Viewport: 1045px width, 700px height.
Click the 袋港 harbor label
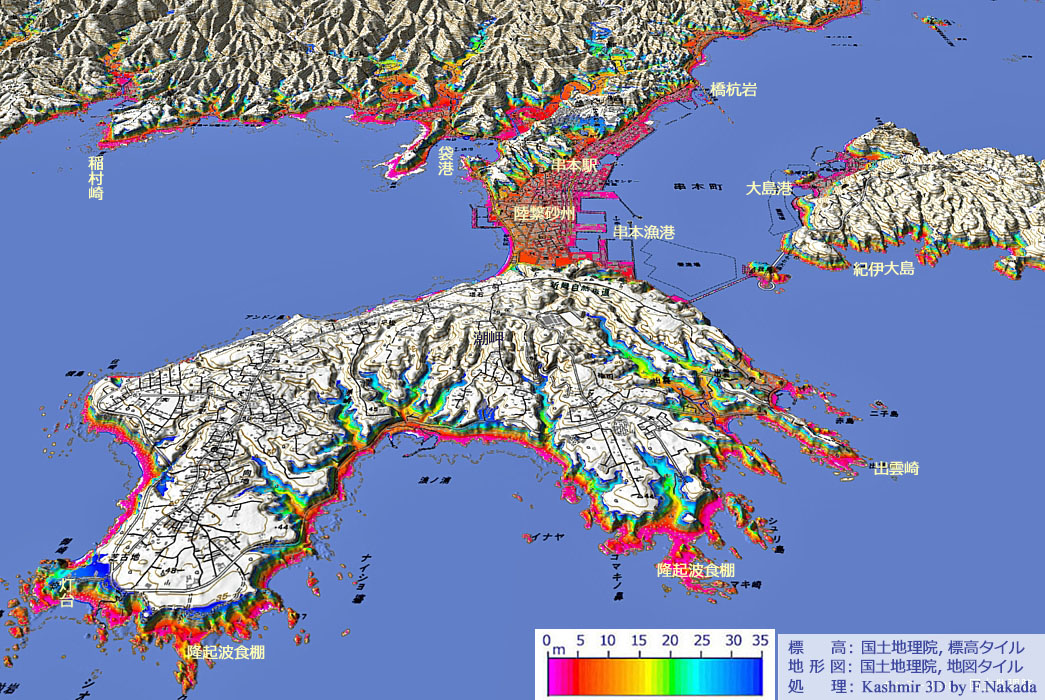point(446,161)
